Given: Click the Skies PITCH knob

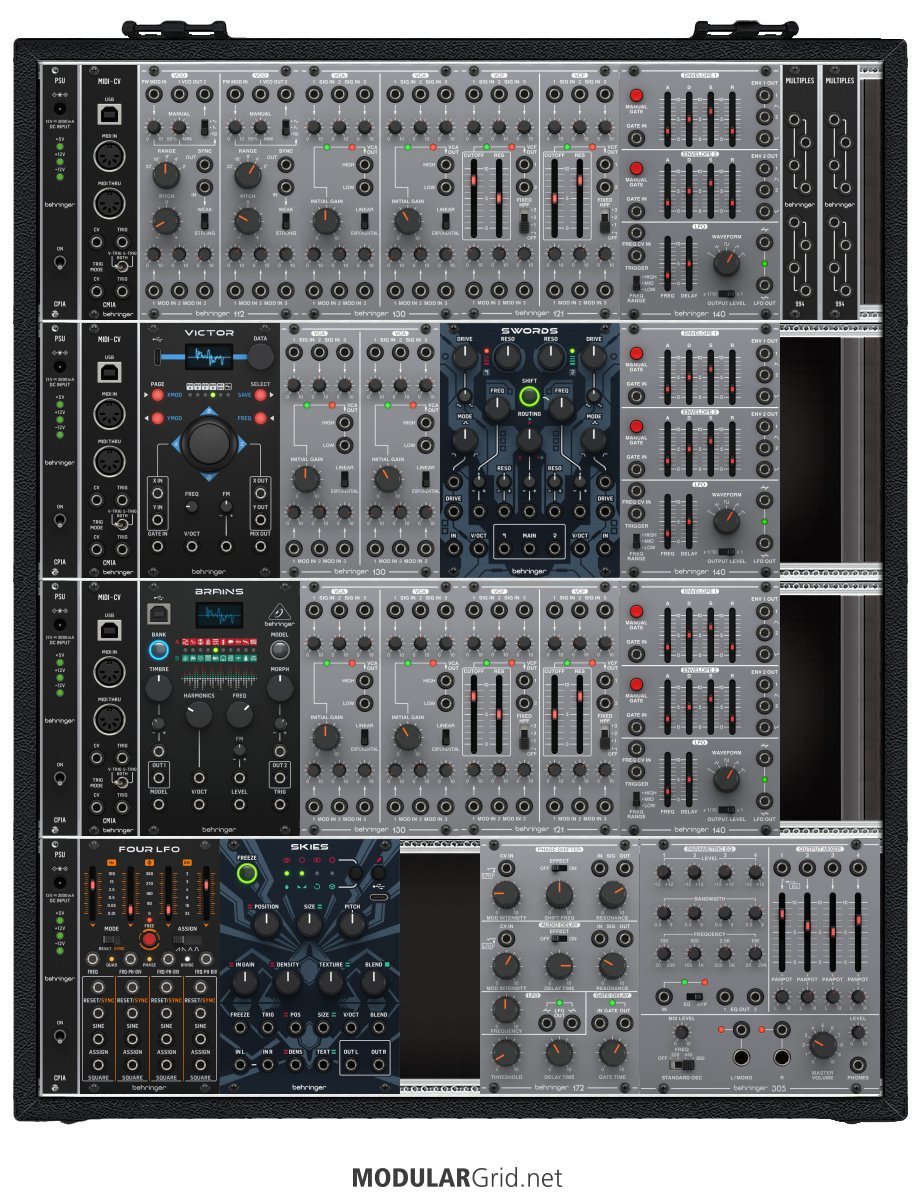Looking at the screenshot, I should (x=352, y=924).
